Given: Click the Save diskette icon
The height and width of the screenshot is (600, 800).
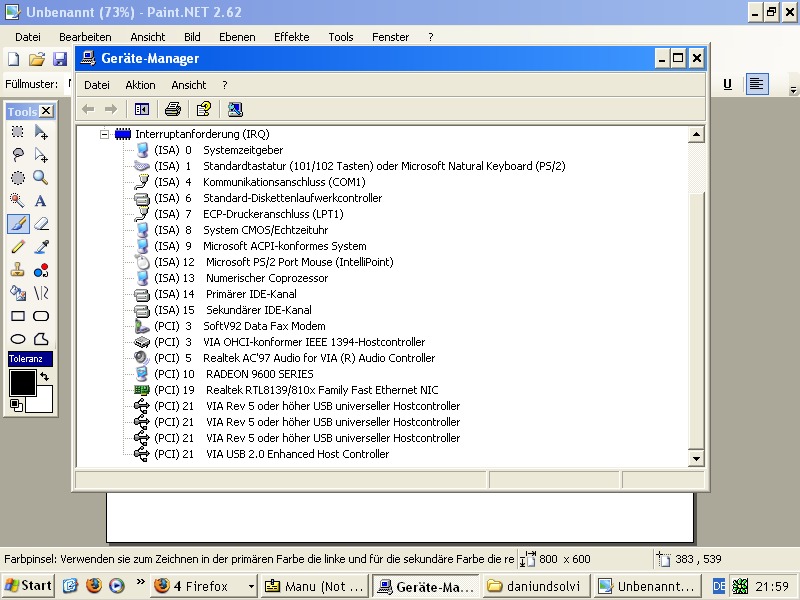Looking at the screenshot, I should click(60, 59).
